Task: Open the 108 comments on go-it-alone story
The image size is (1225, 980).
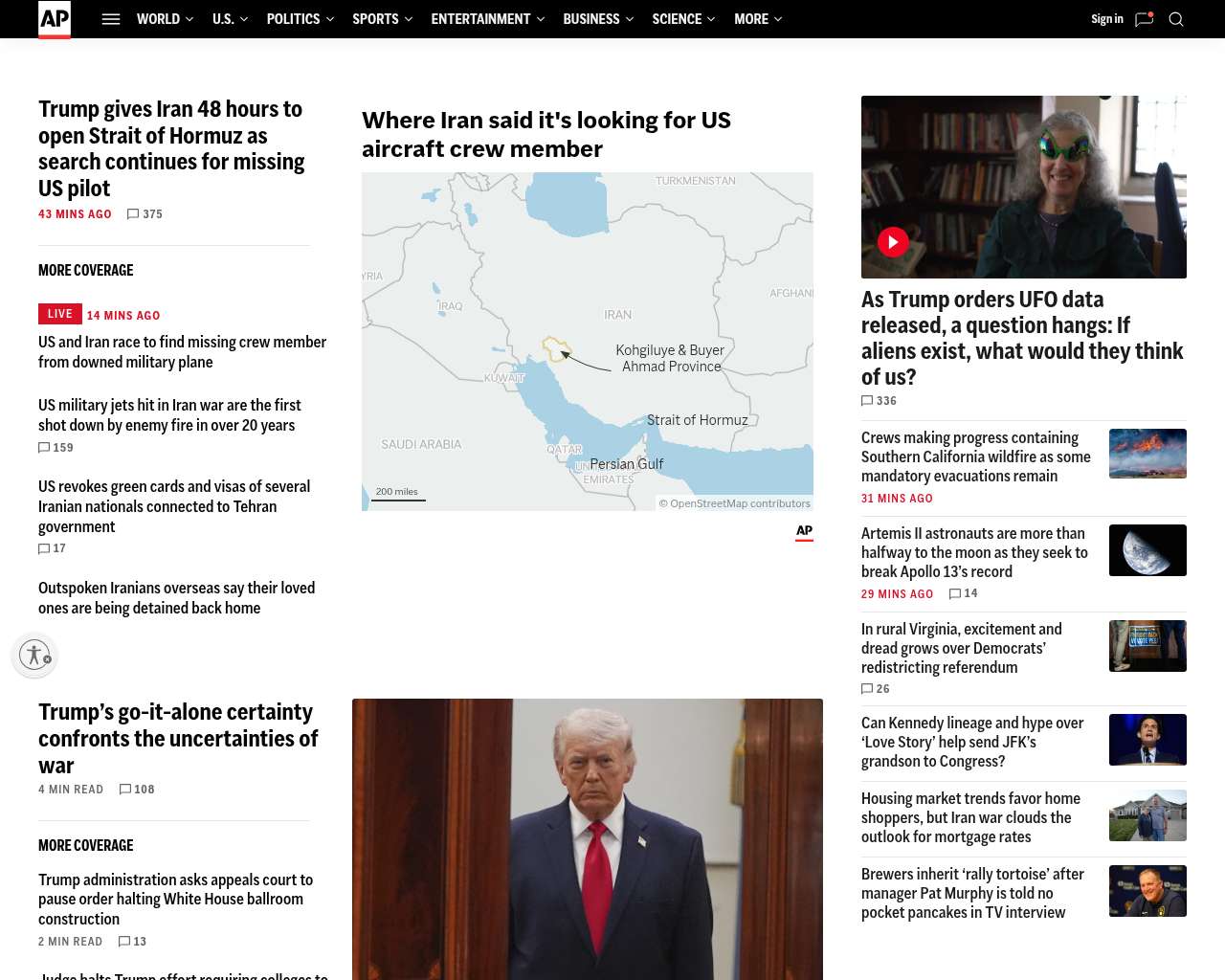Action: point(137,790)
